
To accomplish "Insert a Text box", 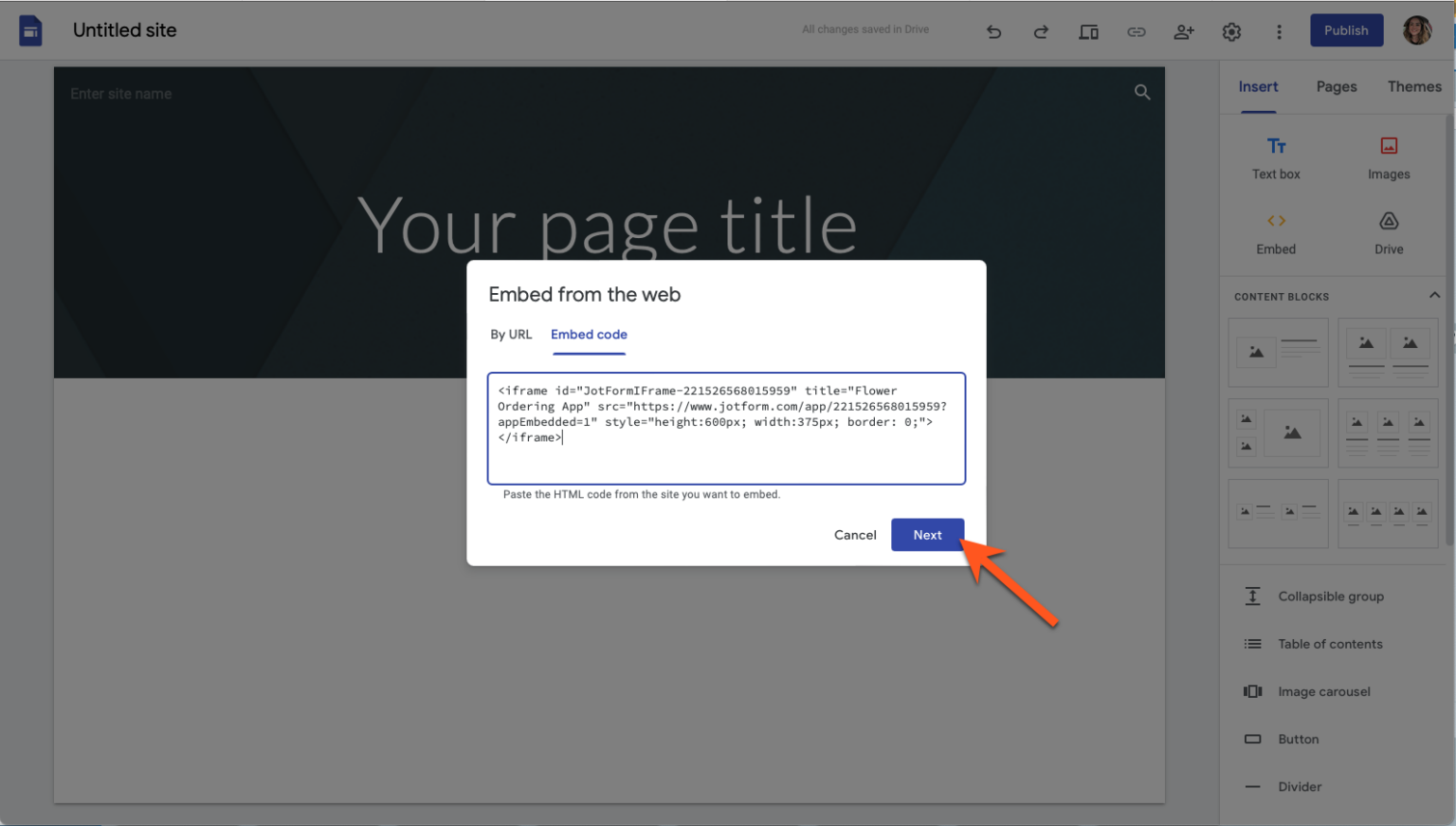I will tap(1275, 156).
